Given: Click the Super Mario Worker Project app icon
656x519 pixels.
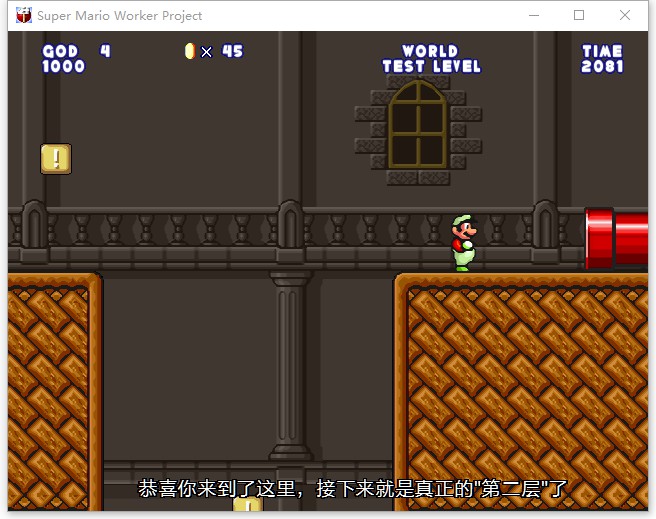Looking at the screenshot, I should [24, 15].
